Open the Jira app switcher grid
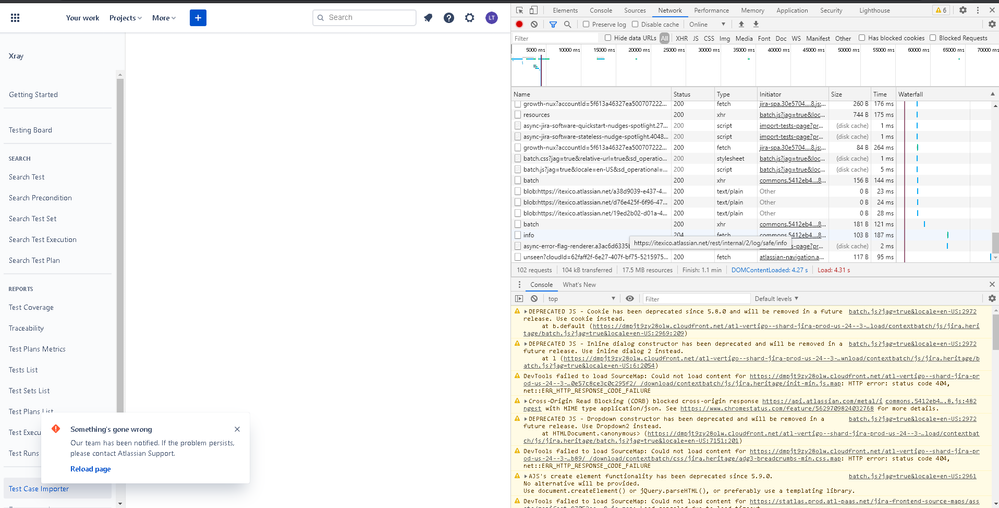This screenshot has width=999, height=508. [15, 18]
